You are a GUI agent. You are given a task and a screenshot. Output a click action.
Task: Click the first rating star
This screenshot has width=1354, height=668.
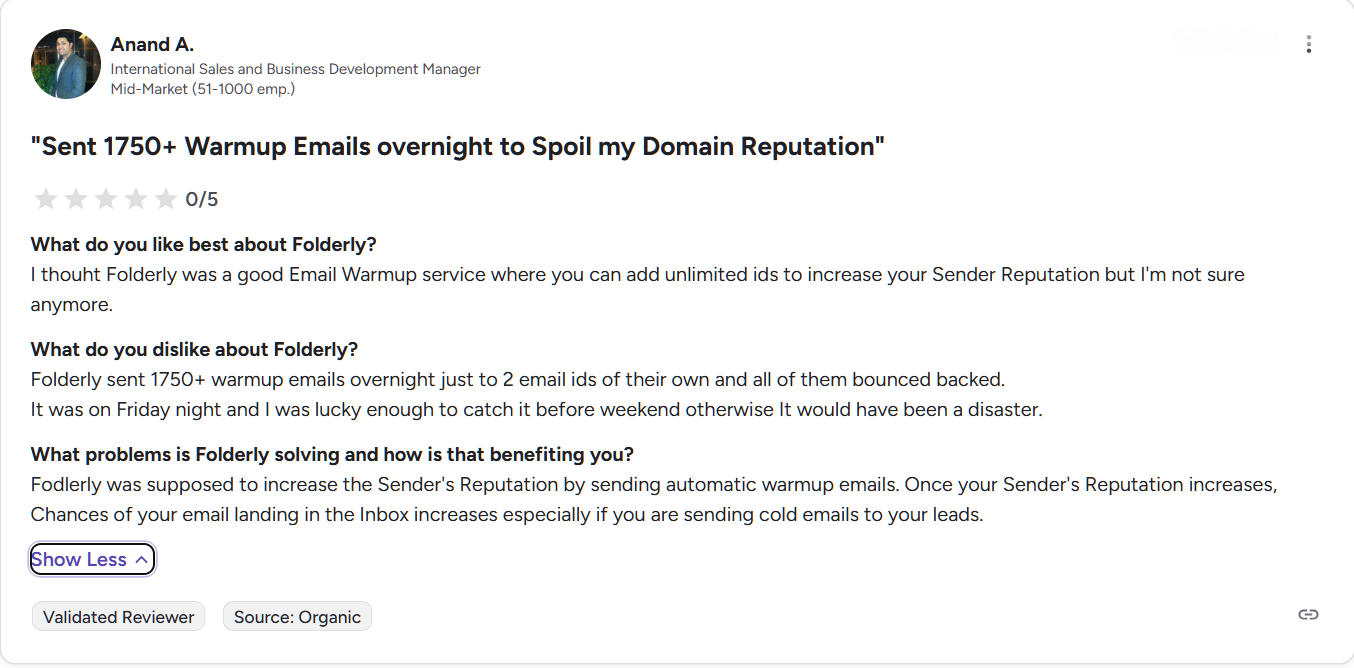point(46,199)
